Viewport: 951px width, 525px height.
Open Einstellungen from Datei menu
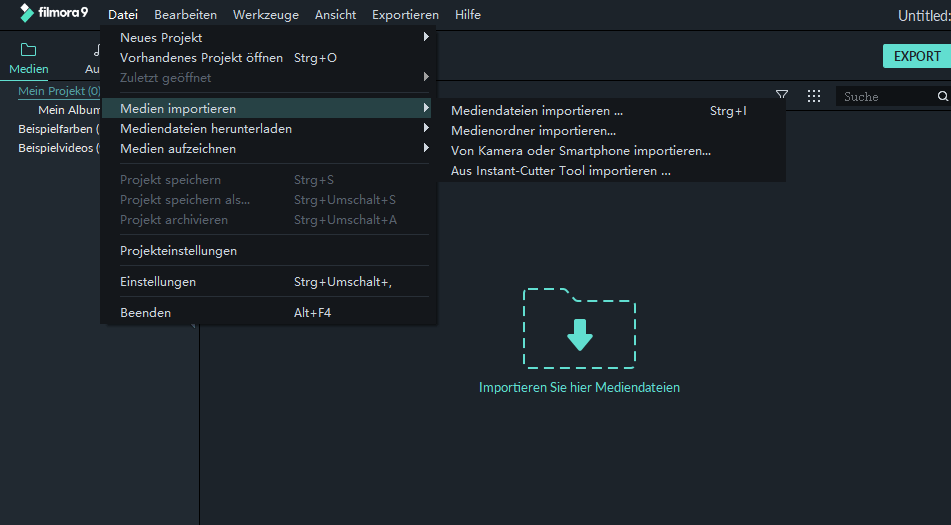click(269, 281)
